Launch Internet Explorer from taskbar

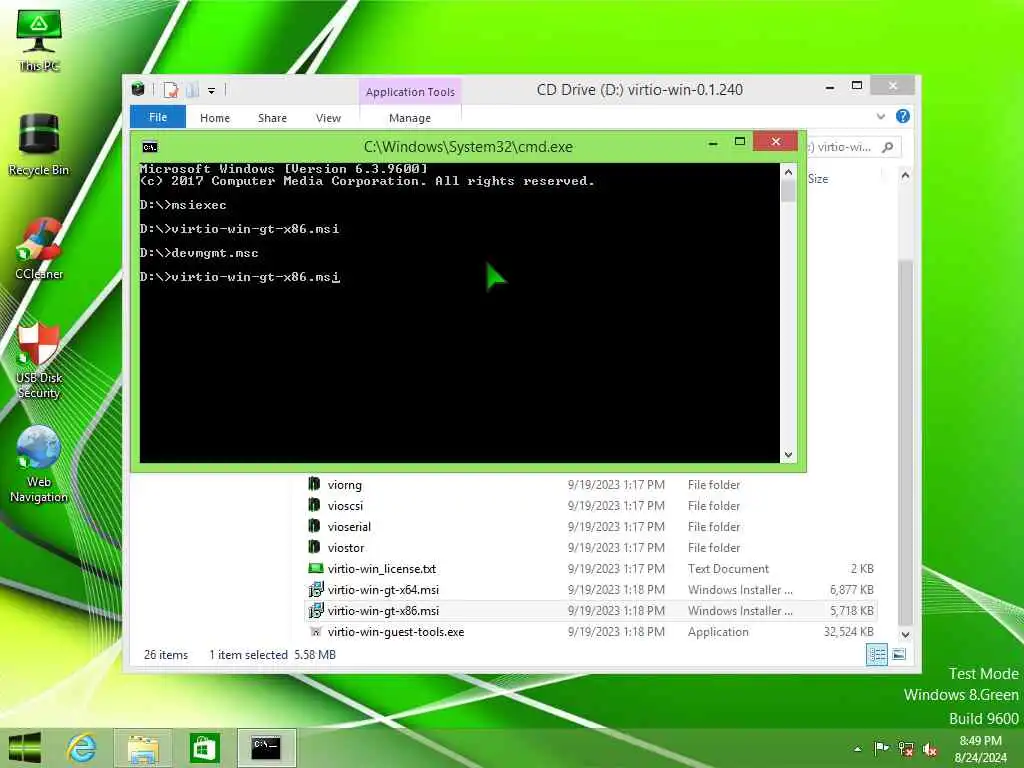click(x=82, y=748)
